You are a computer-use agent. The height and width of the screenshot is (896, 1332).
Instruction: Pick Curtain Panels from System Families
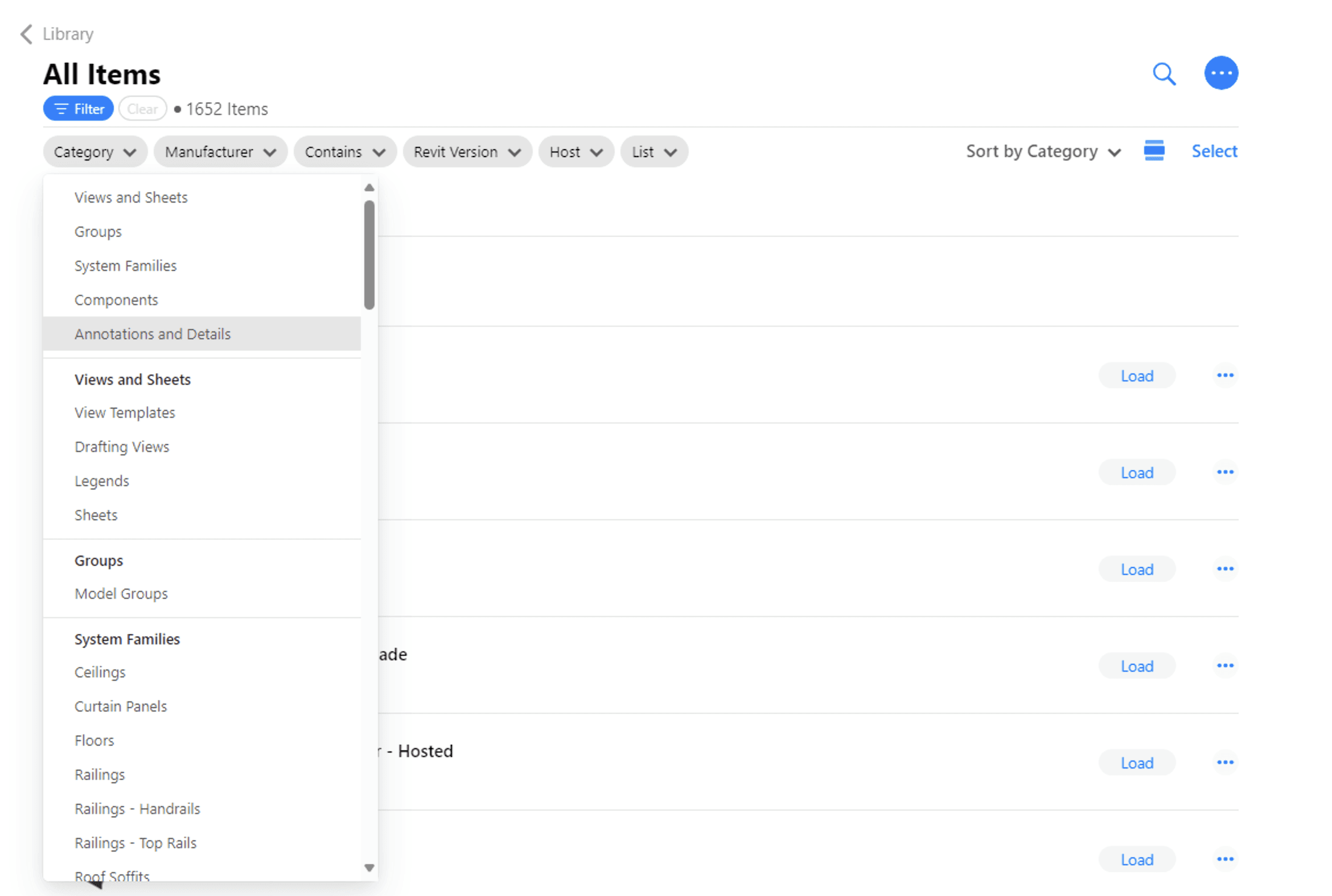point(121,706)
